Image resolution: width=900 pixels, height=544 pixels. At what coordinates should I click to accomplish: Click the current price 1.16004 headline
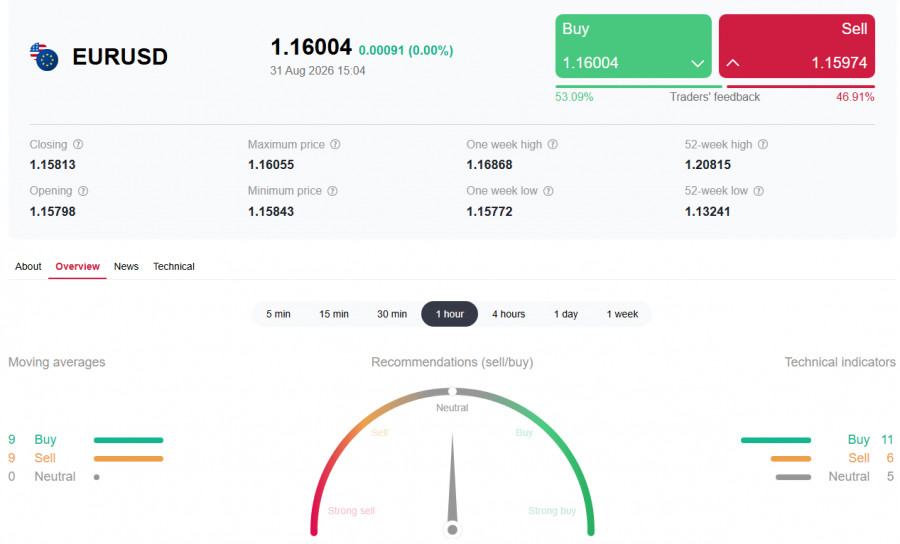[311, 47]
